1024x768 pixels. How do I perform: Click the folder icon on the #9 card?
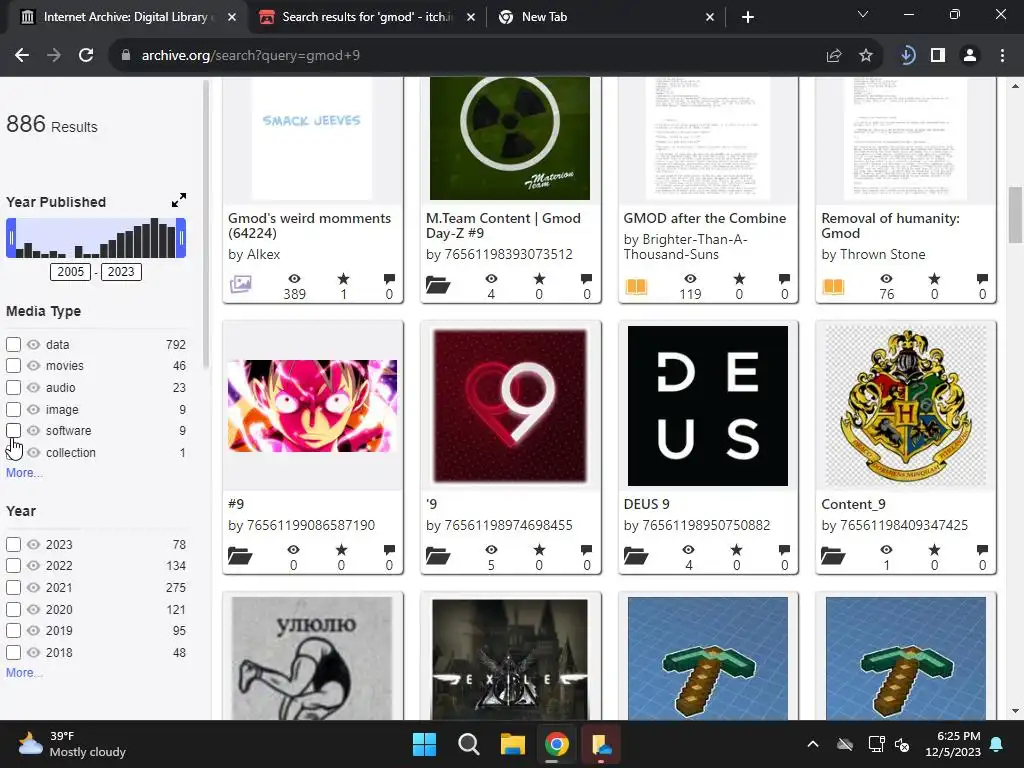pos(240,556)
